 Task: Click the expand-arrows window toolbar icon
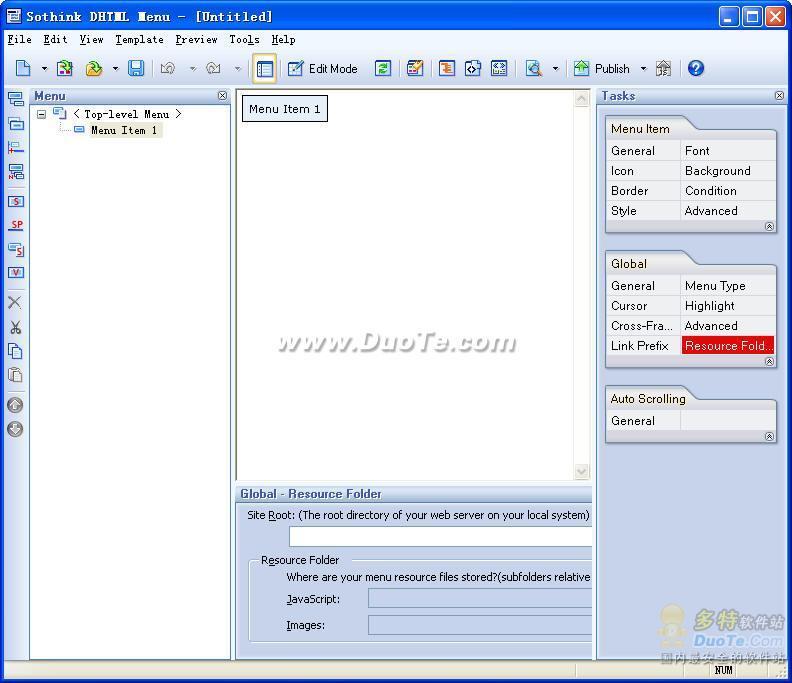(499, 68)
